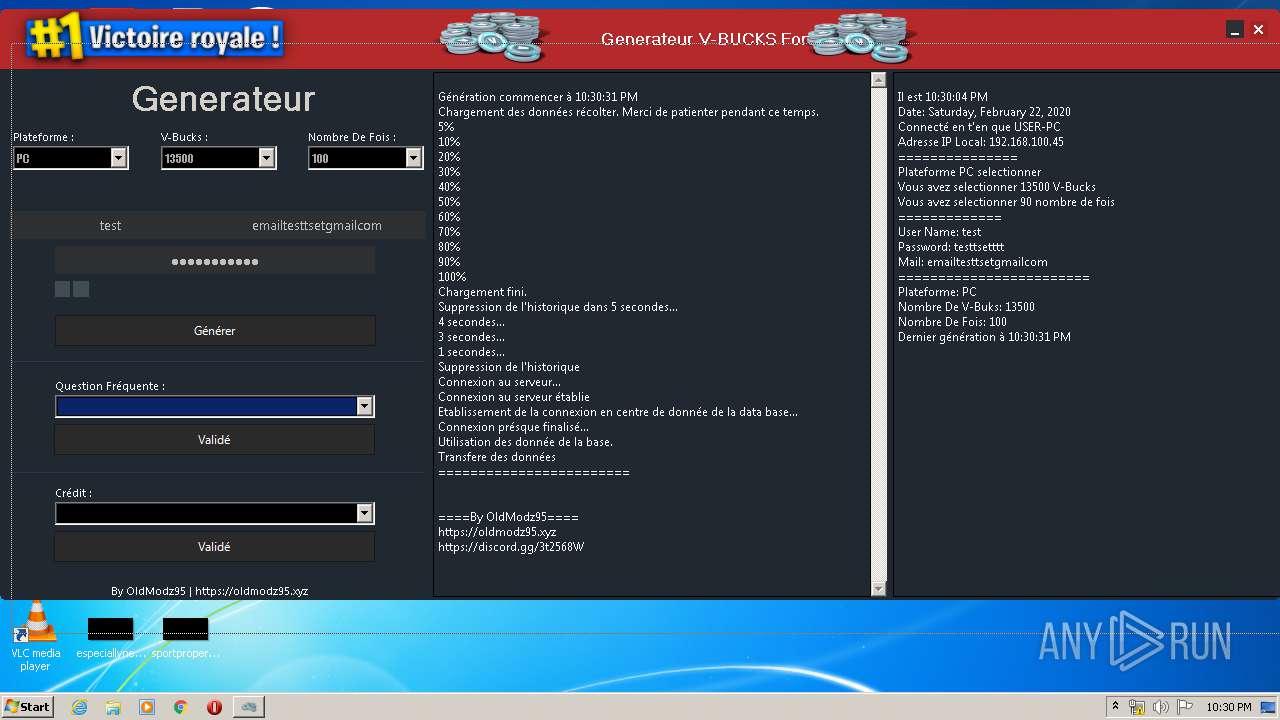Image resolution: width=1280 pixels, height=720 pixels.
Task: Click the log scrollbar up arrow
Action: [879, 80]
